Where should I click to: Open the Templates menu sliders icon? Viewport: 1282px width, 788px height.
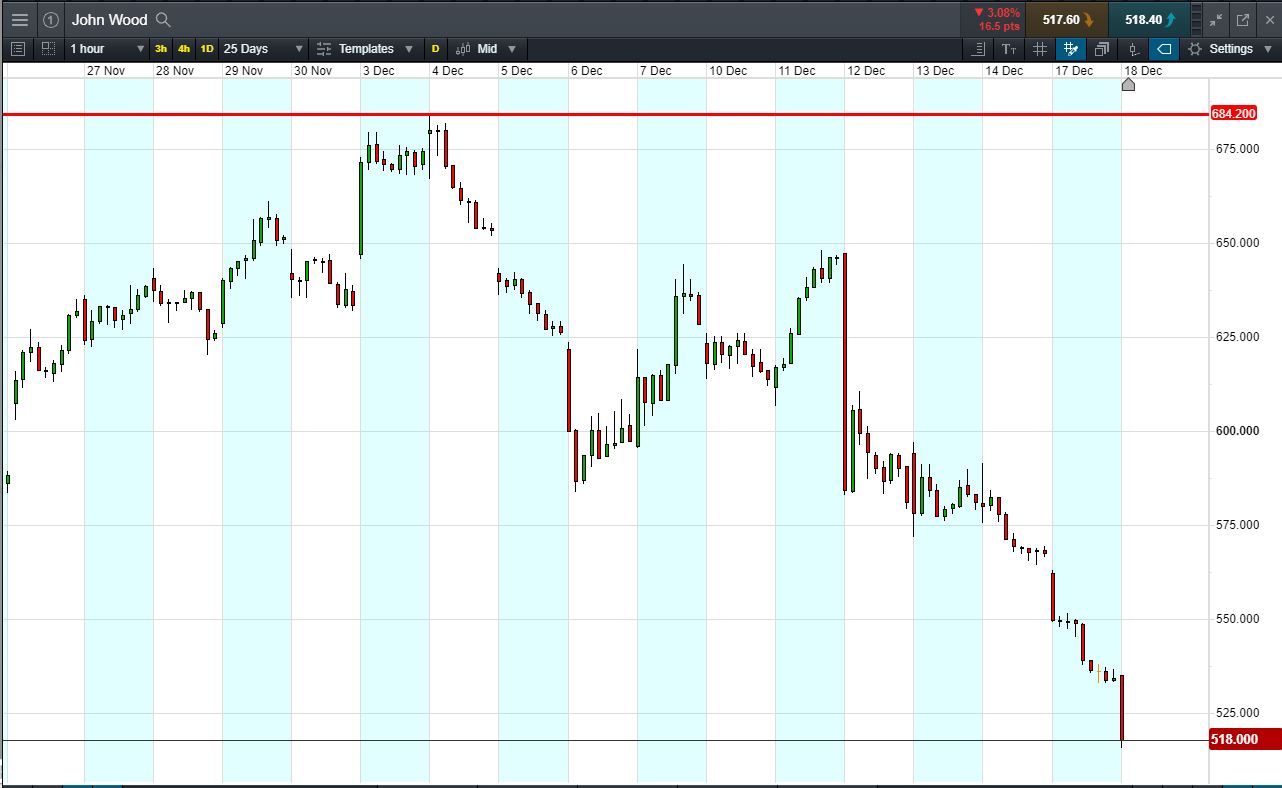coord(324,49)
